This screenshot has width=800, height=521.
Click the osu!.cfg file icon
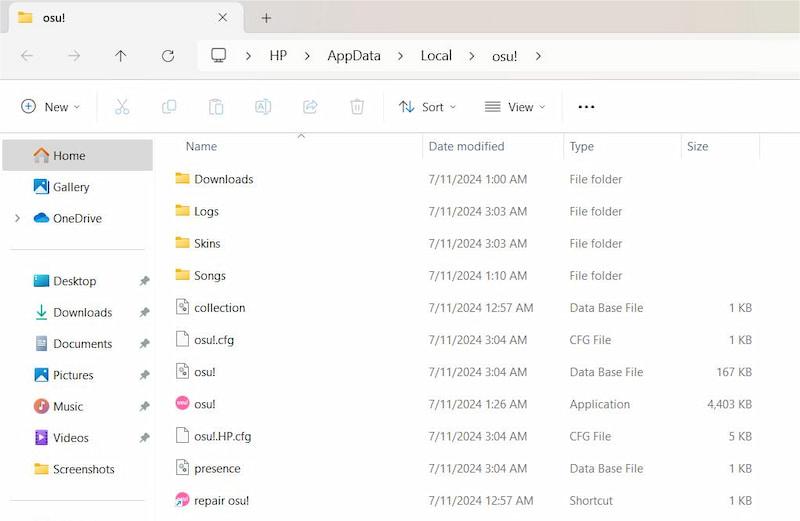(182, 339)
